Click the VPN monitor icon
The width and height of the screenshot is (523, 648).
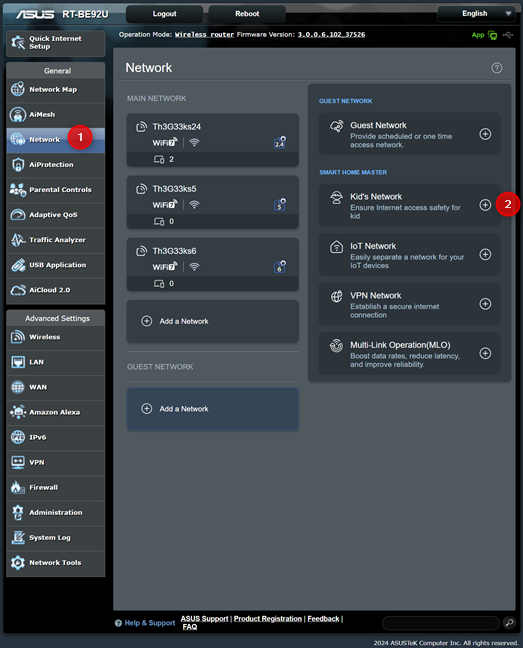pos(18,462)
